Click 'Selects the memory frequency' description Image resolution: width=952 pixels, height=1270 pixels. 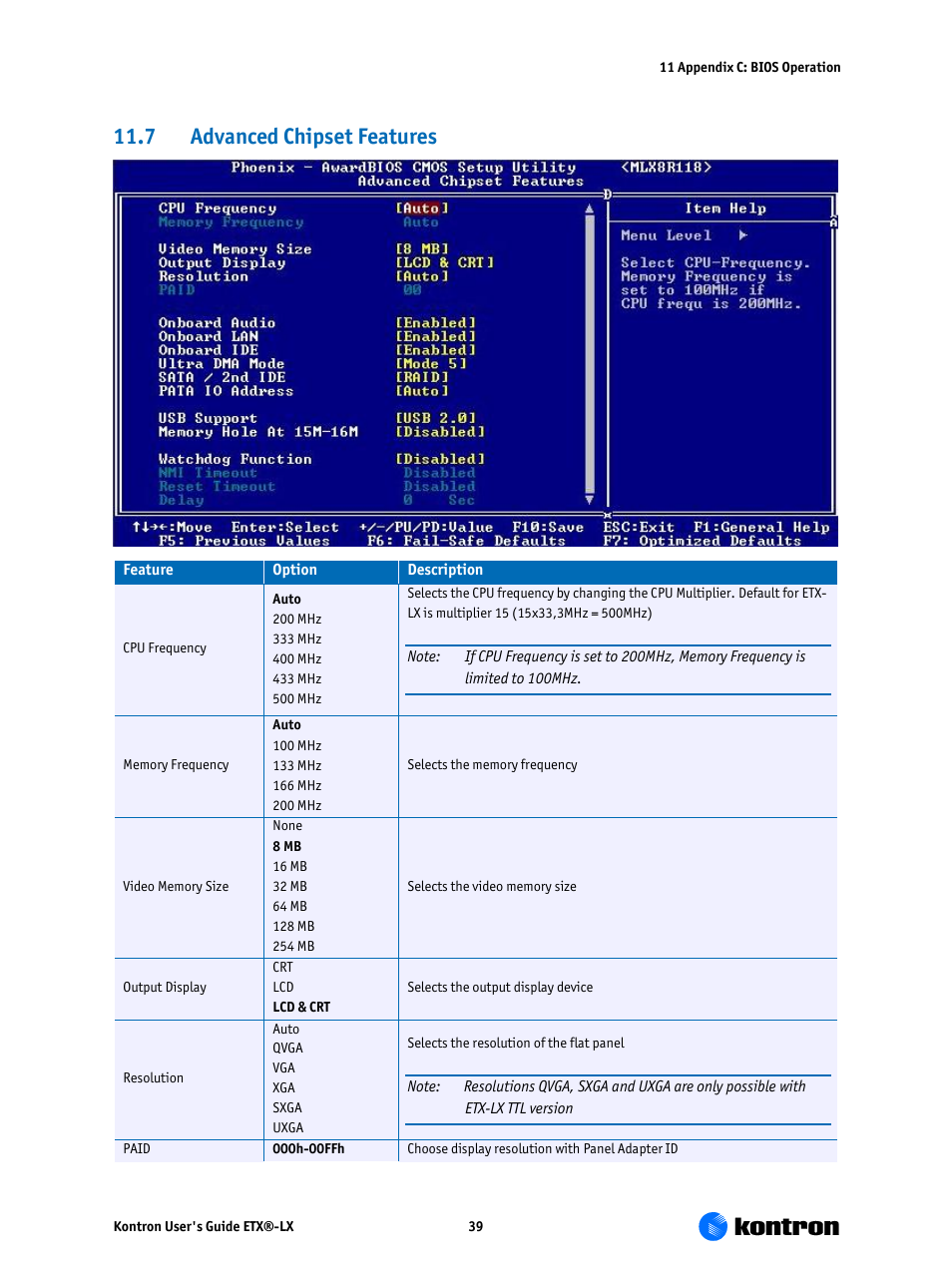pos(492,765)
